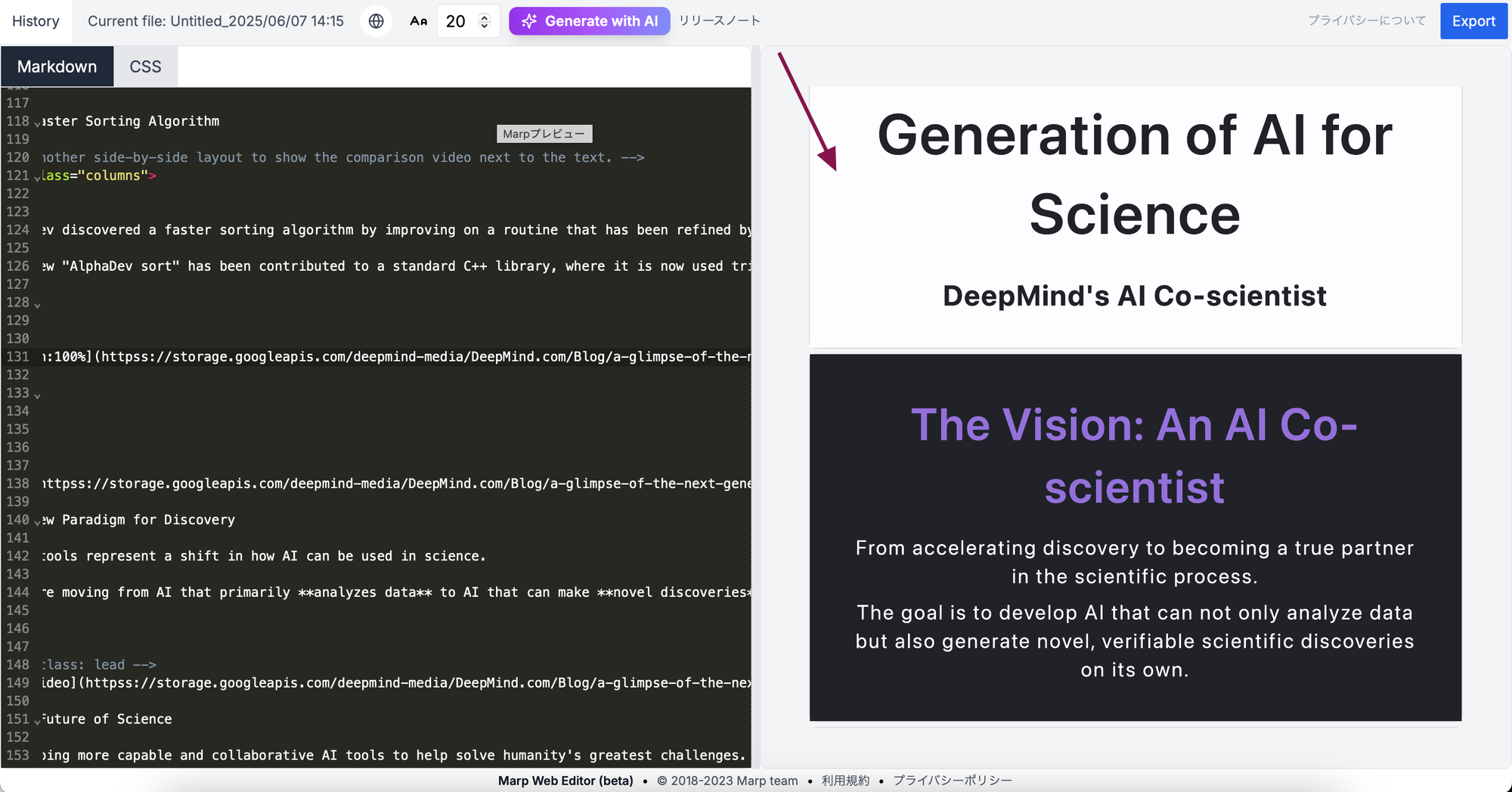This screenshot has height=792, width=1512.
Task: Collapse the fold arrow at line 121
Action: tap(37, 177)
